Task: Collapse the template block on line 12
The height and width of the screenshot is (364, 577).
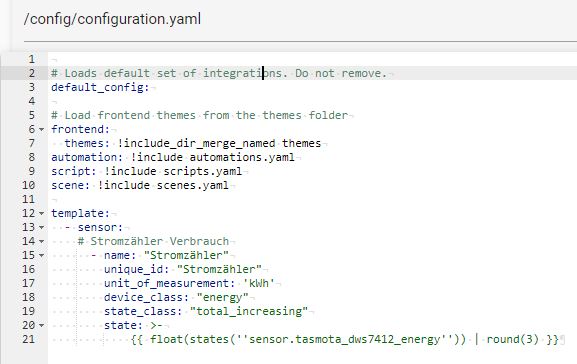Action: point(41,213)
